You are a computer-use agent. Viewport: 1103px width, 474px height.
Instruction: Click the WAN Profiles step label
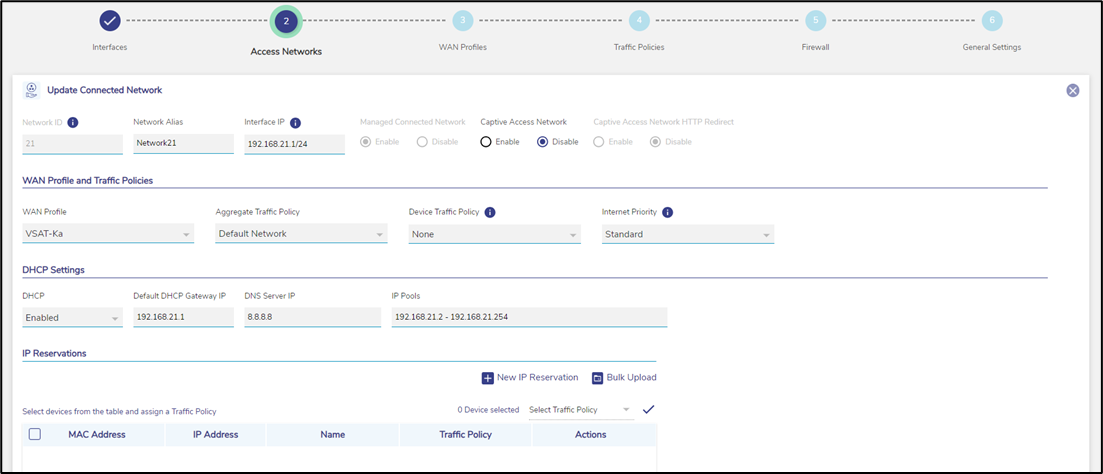click(x=463, y=47)
